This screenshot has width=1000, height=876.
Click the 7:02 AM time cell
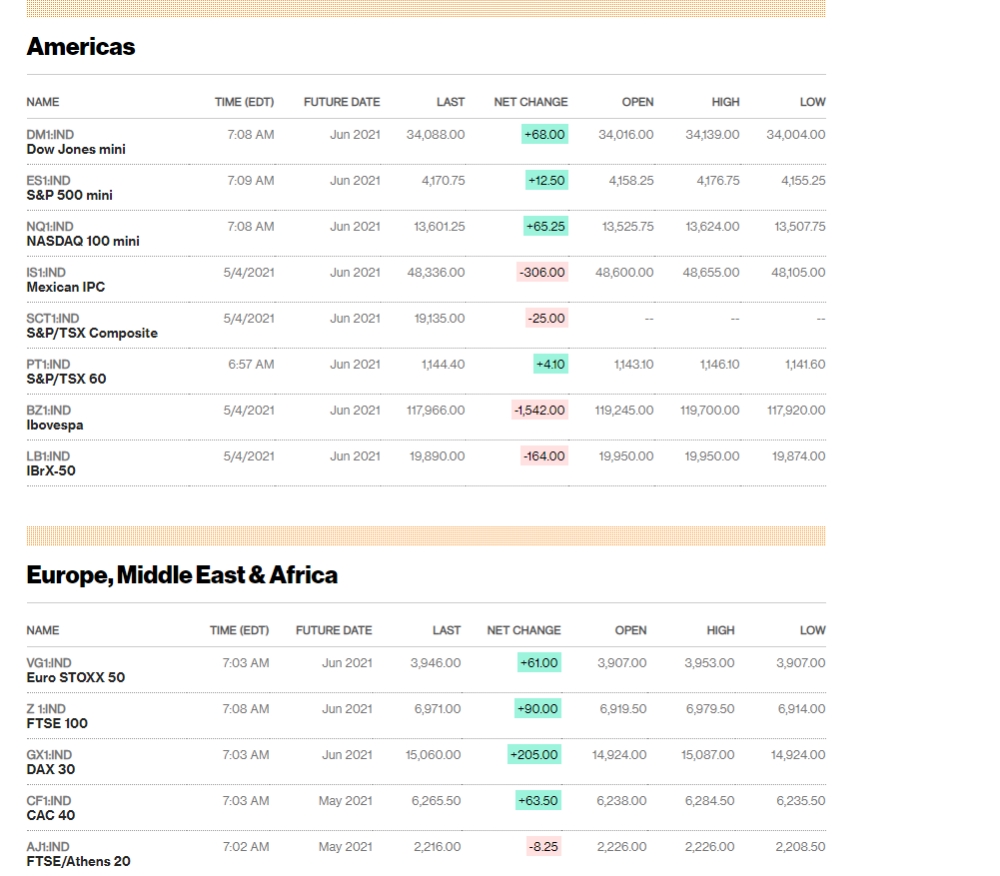click(x=246, y=846)
